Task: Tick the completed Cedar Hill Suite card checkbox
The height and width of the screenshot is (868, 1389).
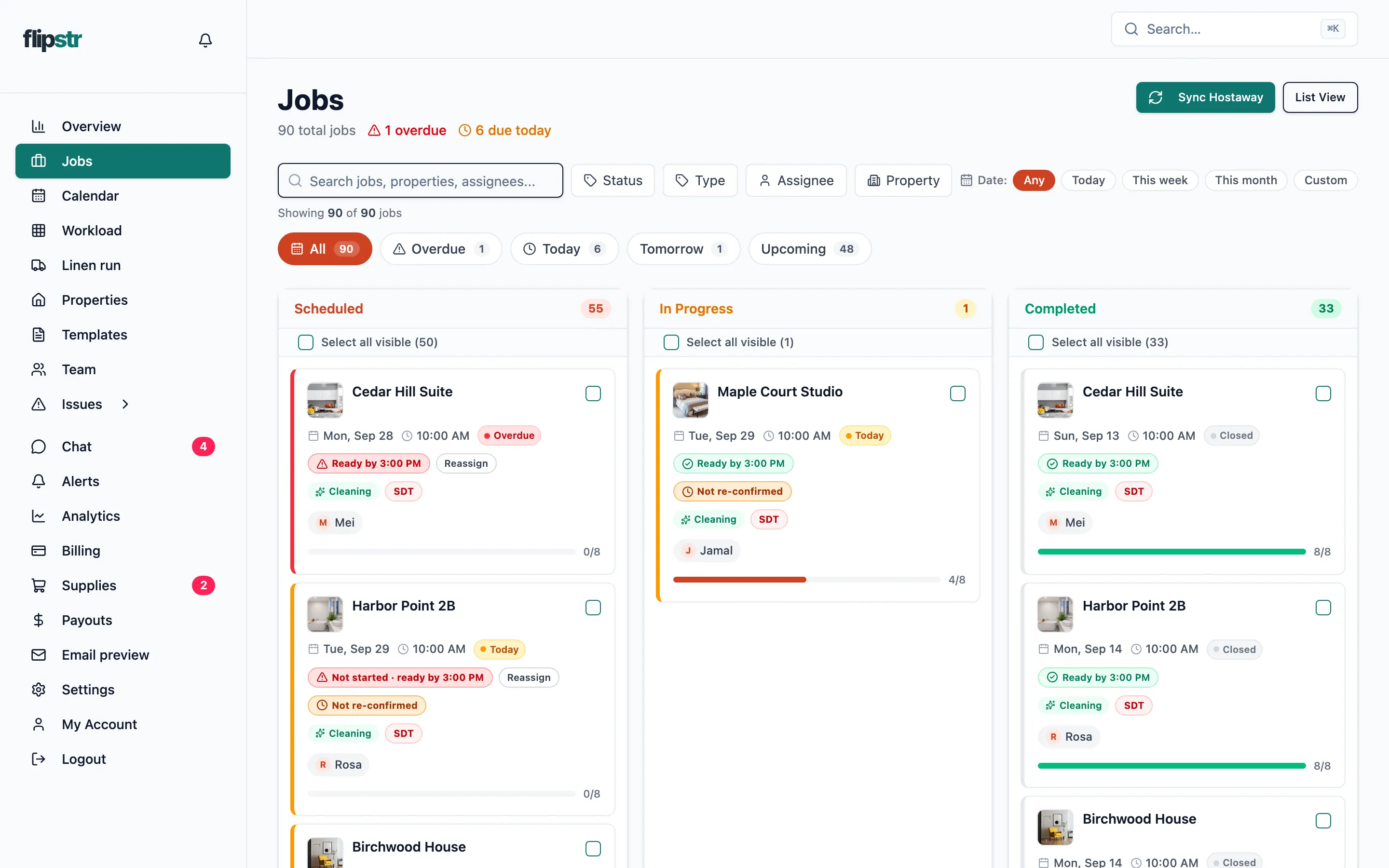Action: [x=1323, y=394]
